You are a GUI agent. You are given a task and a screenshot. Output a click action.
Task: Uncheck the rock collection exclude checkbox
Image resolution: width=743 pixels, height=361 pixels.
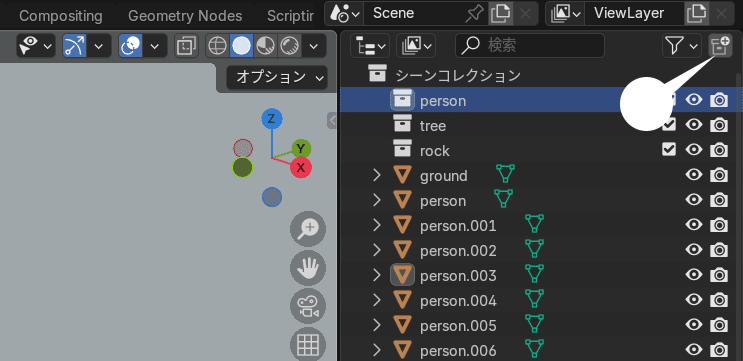coord(669,150)
